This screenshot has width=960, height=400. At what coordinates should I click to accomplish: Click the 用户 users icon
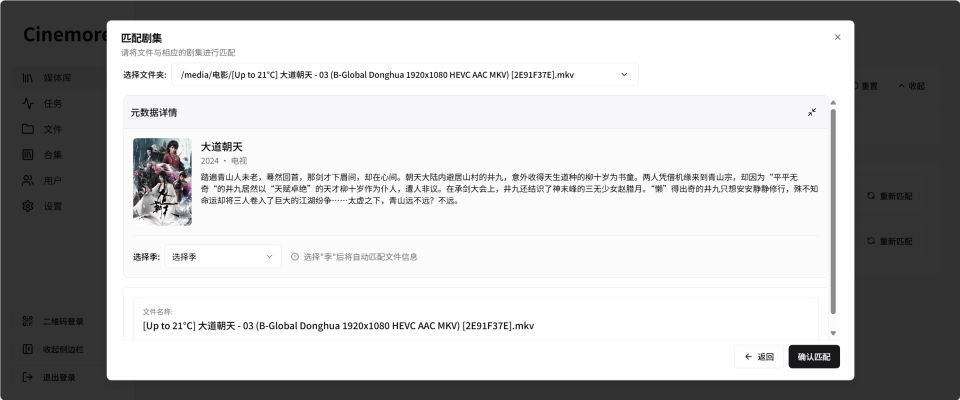pyautogui.click(x=28, y=181)
